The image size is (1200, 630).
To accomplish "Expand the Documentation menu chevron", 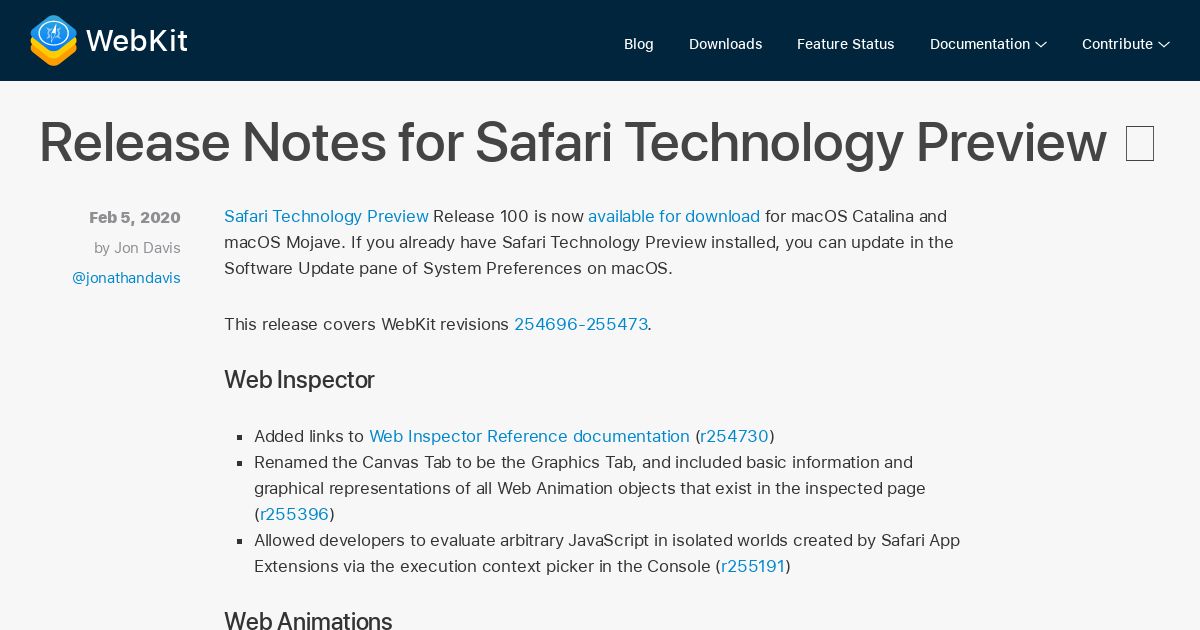I will pyautogui.click(x=1041, y=44).
